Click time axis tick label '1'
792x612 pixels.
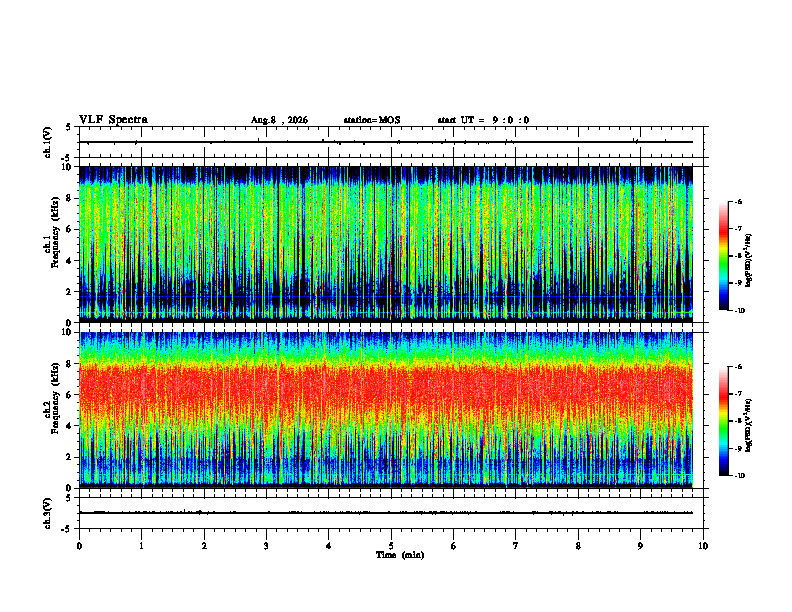coord(141,546)
